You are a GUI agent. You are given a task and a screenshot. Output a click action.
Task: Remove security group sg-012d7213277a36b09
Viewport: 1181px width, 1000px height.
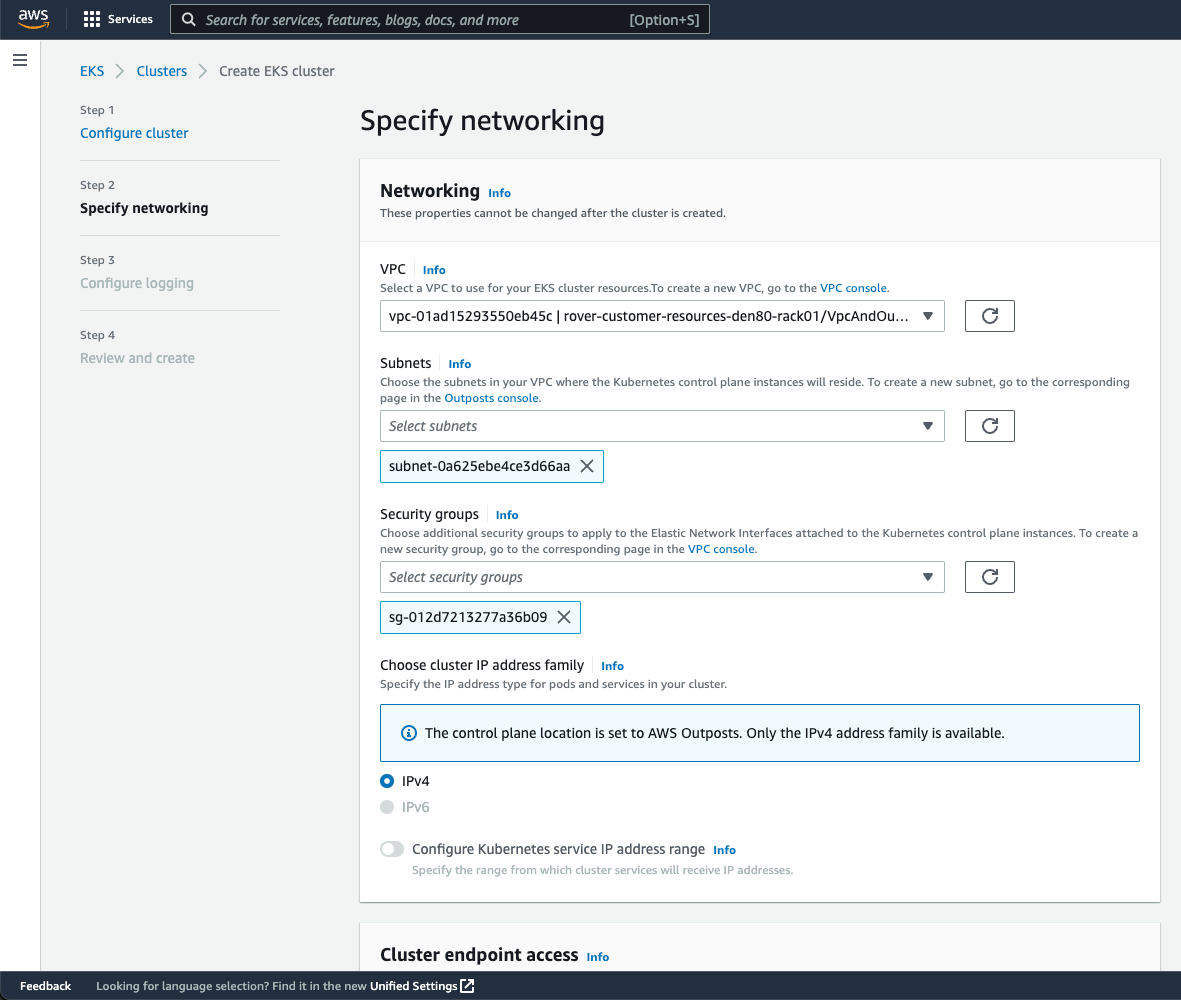point(565,616)
